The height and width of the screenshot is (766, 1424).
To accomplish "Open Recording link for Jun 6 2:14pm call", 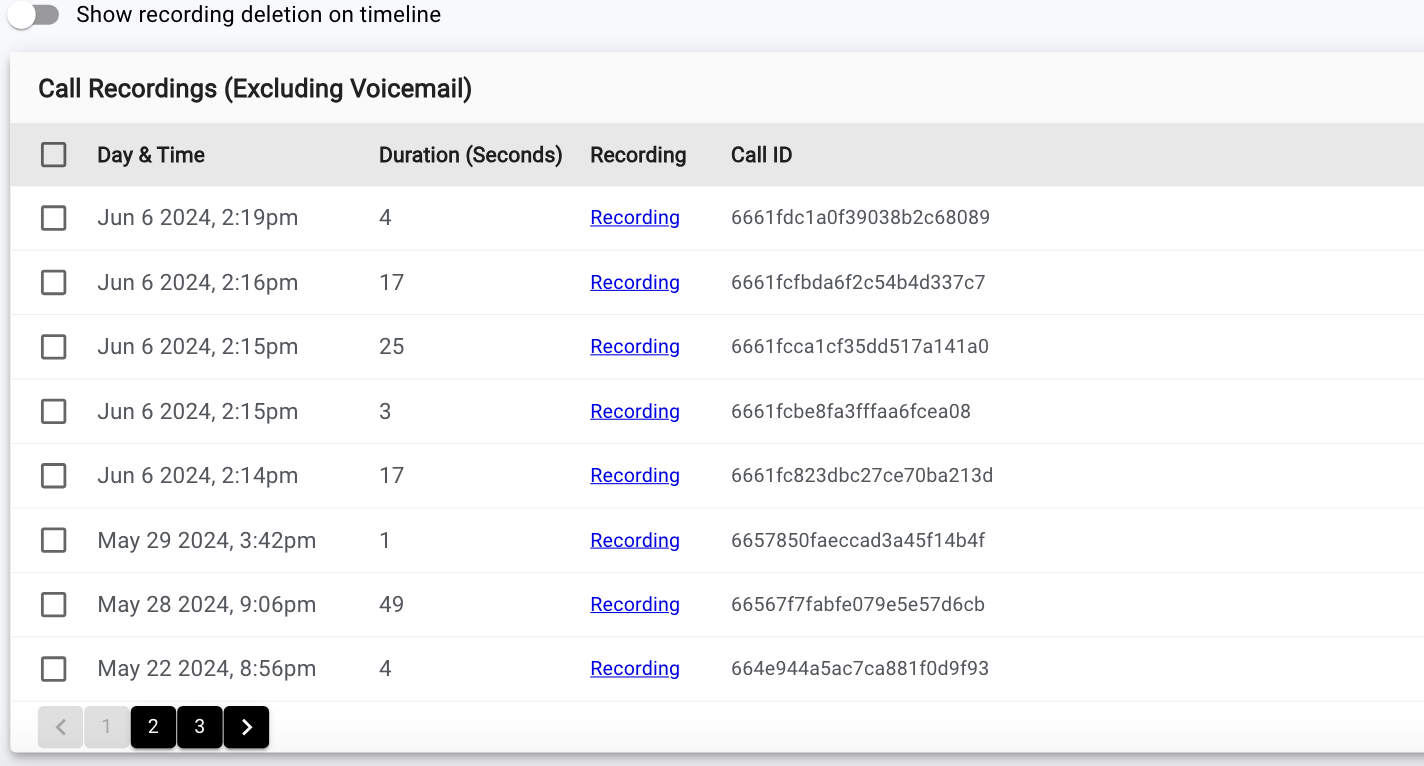I will pyautogui.click(x=635, y=476).
